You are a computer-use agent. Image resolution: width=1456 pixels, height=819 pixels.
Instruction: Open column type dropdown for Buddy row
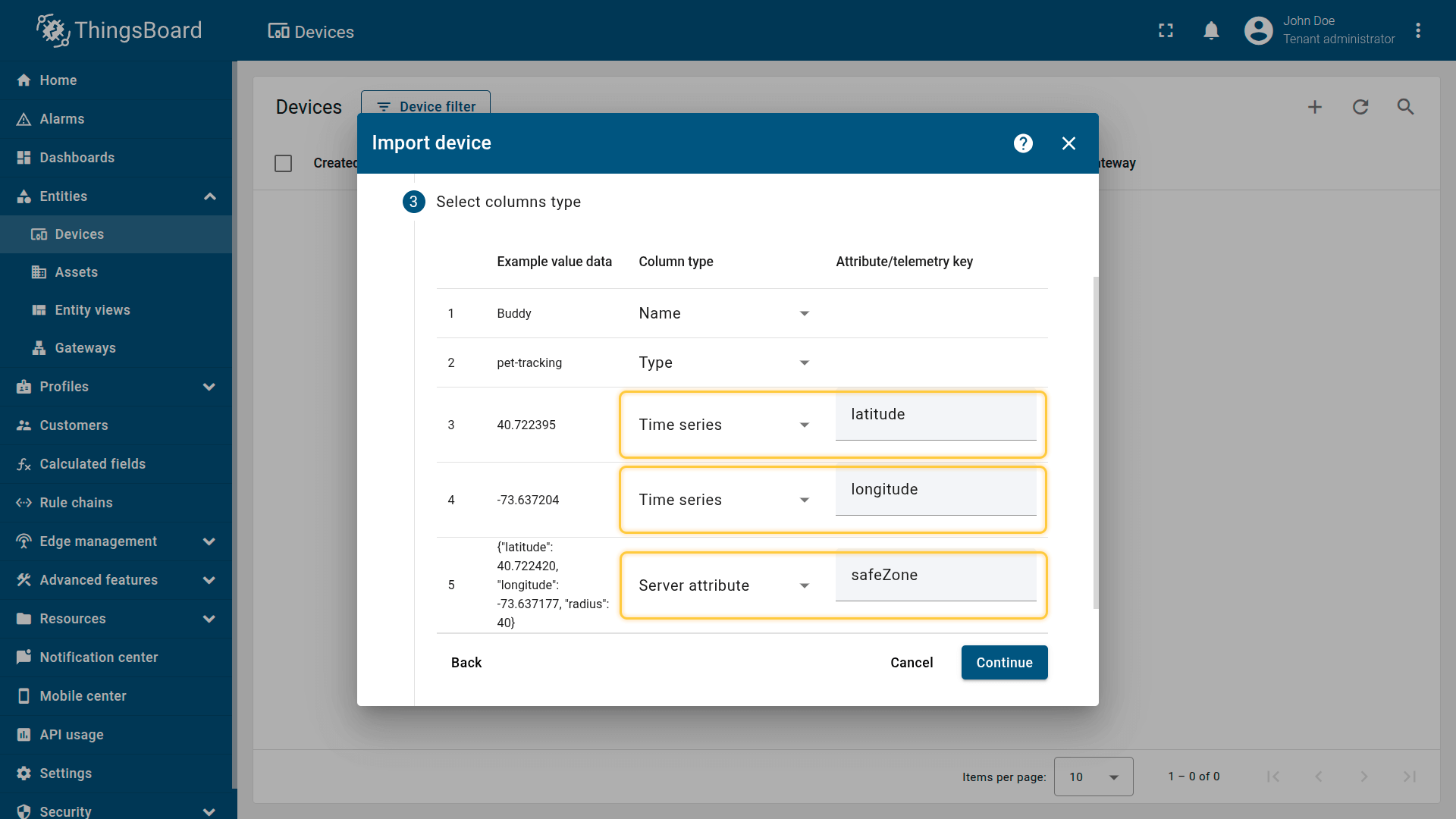pyautogui.click(x=724, y=313)
